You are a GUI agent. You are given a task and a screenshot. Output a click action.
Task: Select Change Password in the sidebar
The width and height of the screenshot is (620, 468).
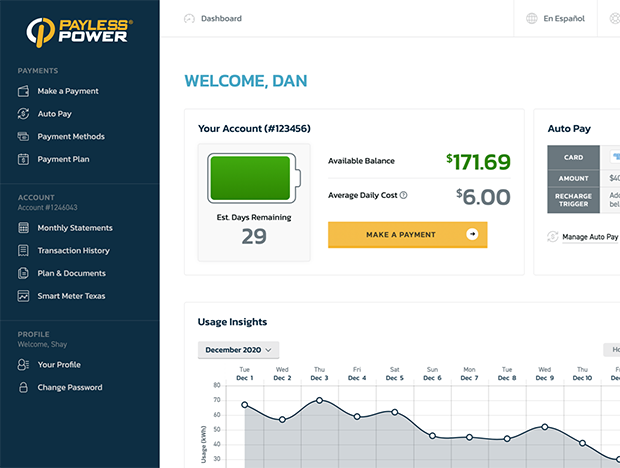click(69, 388)
